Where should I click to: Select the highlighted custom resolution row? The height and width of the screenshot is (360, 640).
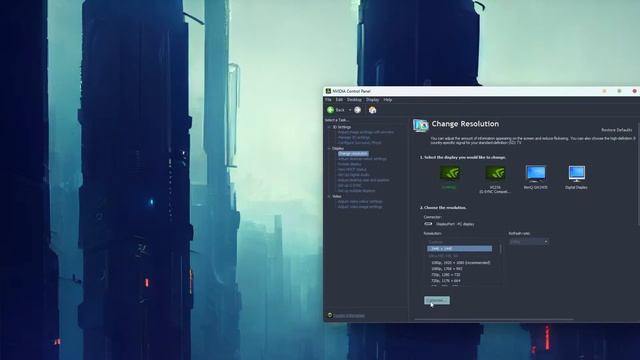pos(460,248)
